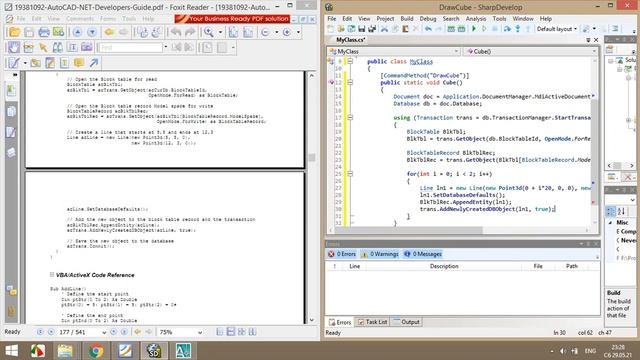This screenshot has width=640, height=360.
Task: Open the File Explorer taskbar icon
Action: point(65,351)
